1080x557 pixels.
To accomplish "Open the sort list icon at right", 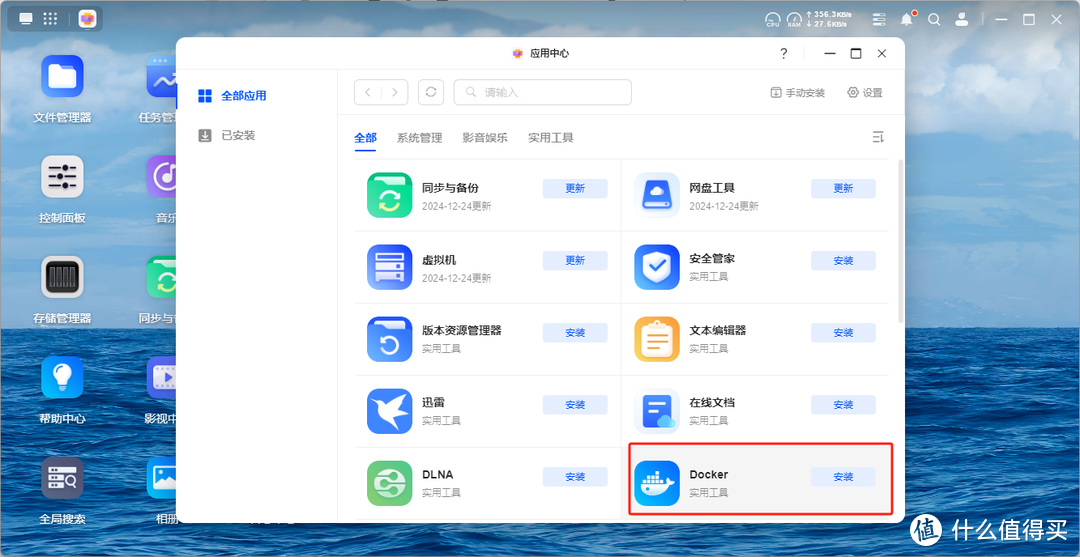I will tap(878, 138).
